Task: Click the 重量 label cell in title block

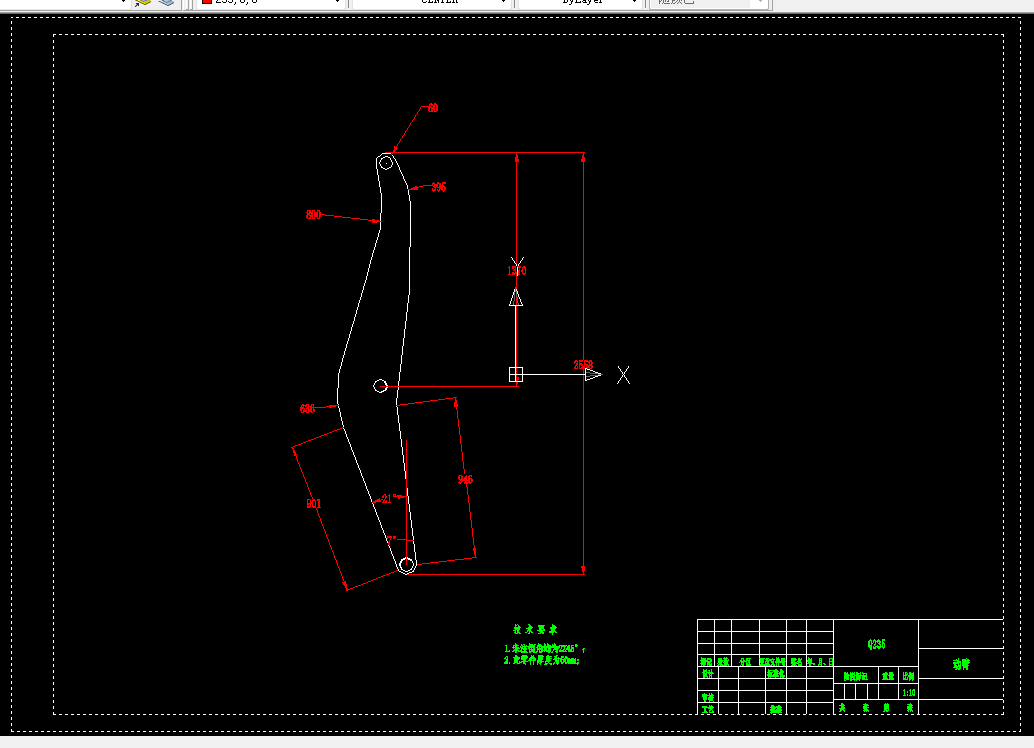Action: tap(888, 676)
